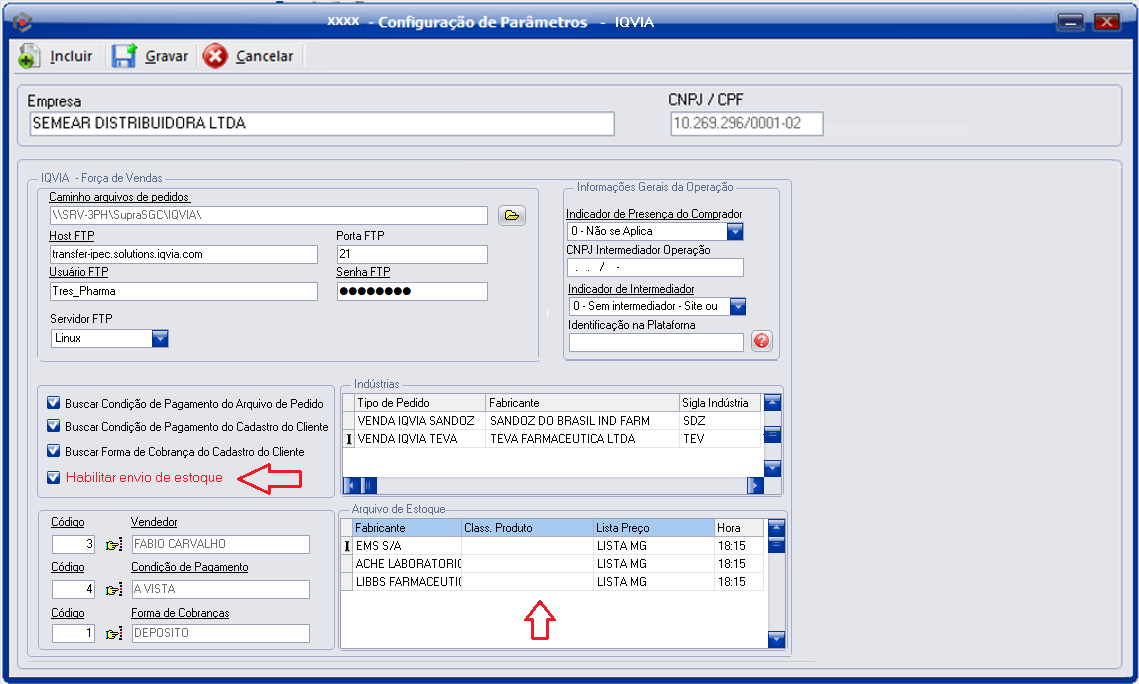The image size is (1139, 684).
Task: Select the ACHE LABORATORIO stock row
Action: [407, 564]
